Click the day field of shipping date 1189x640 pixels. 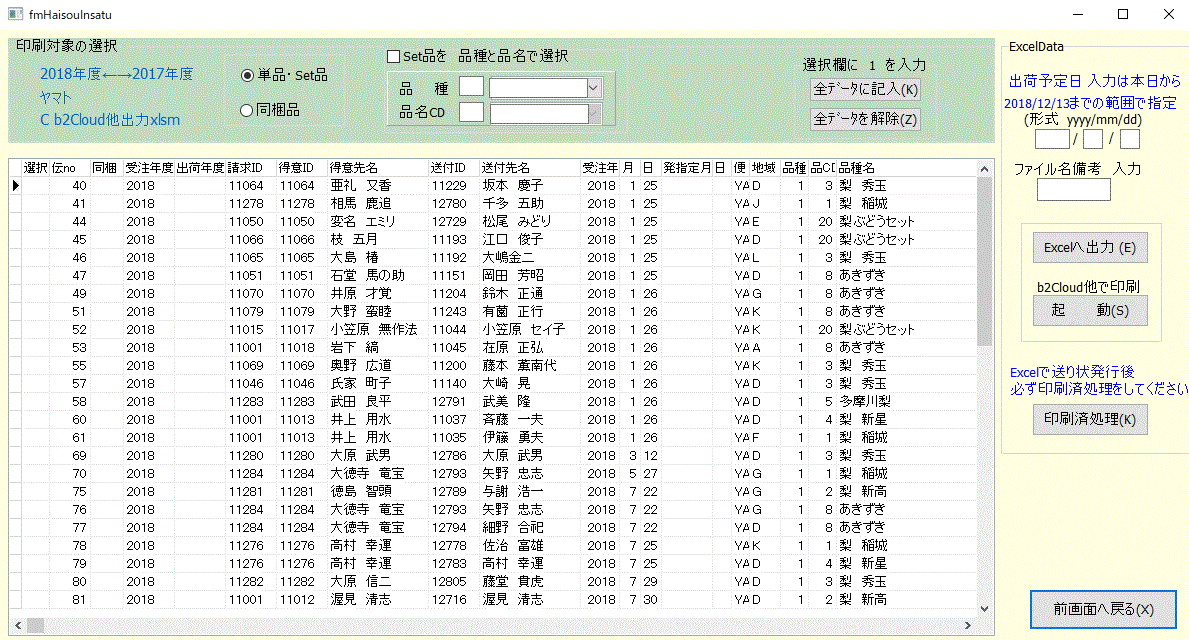pyautogui.click(x=1130, y=139)
